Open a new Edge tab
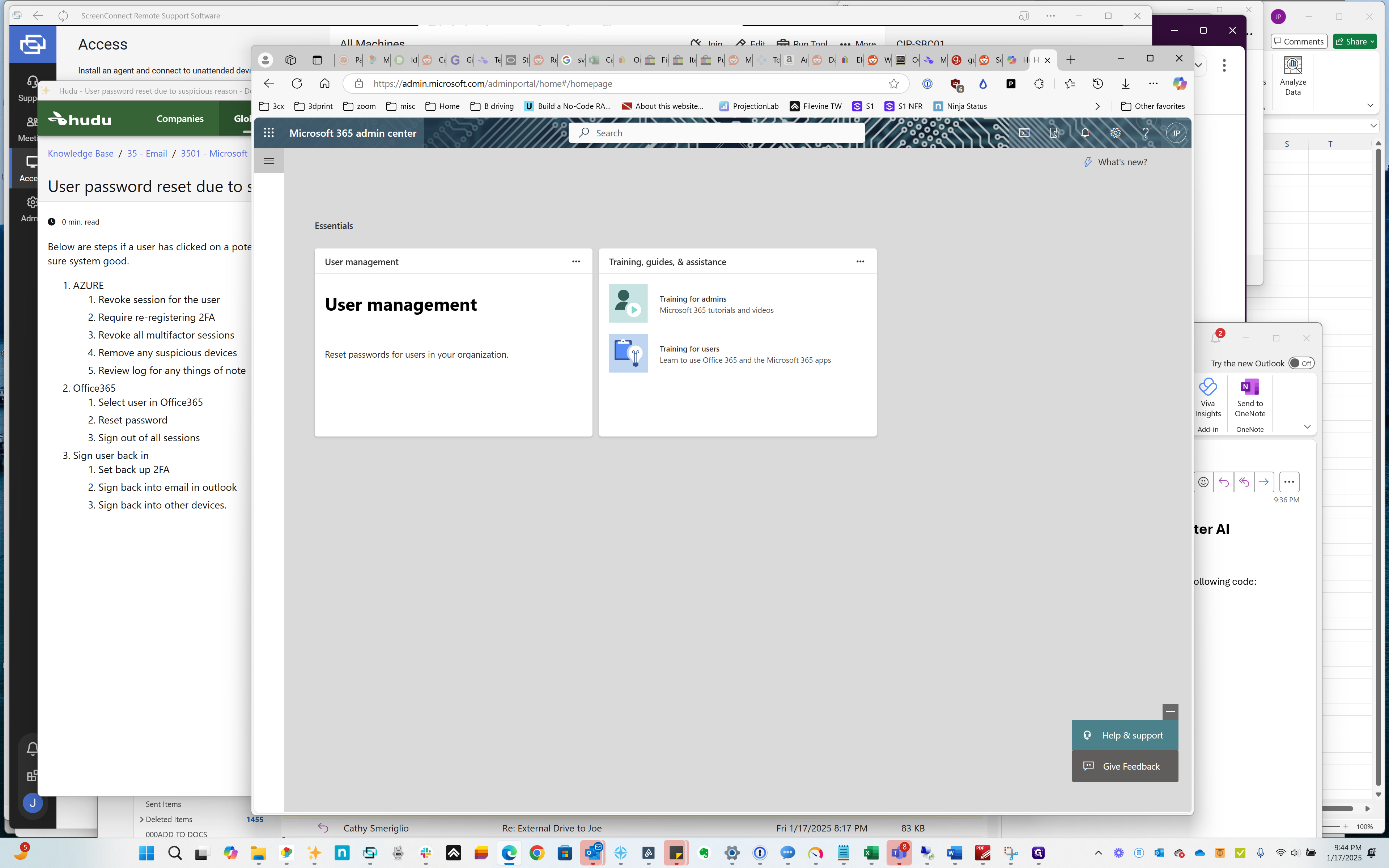 (1070, 60)
